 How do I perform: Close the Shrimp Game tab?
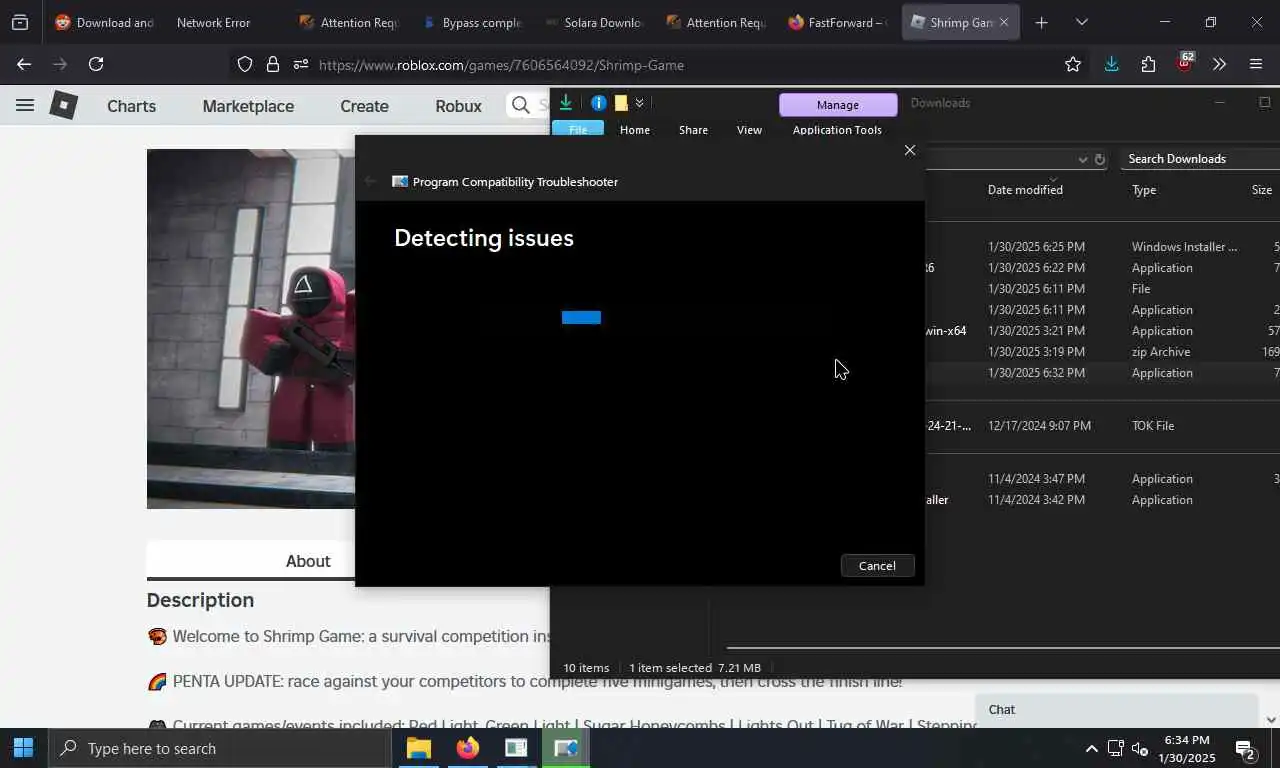pos(1004,22)
